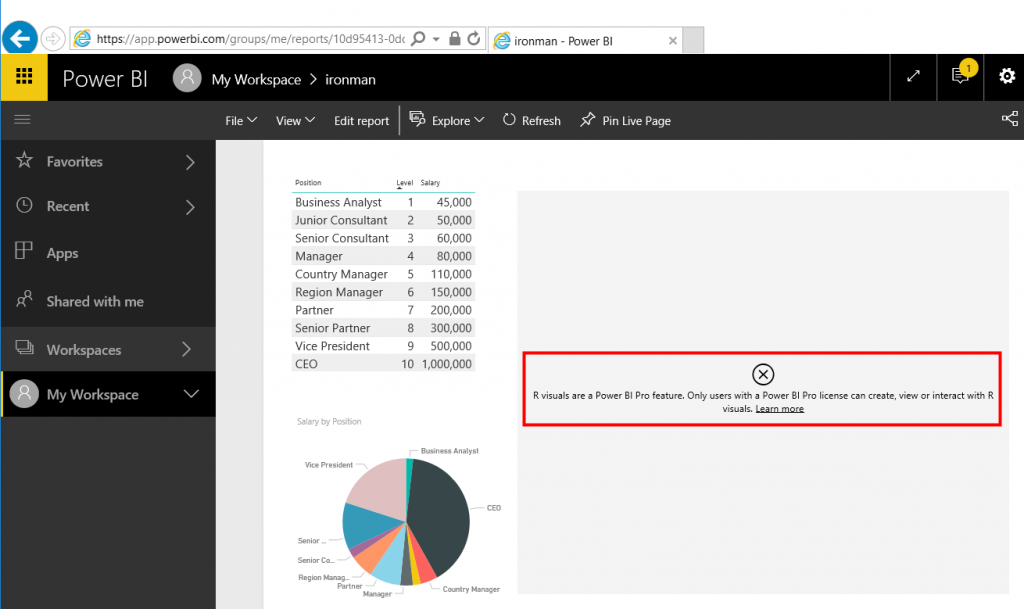
Task: Click the Shared with me people icon
Action: point(24,299)
